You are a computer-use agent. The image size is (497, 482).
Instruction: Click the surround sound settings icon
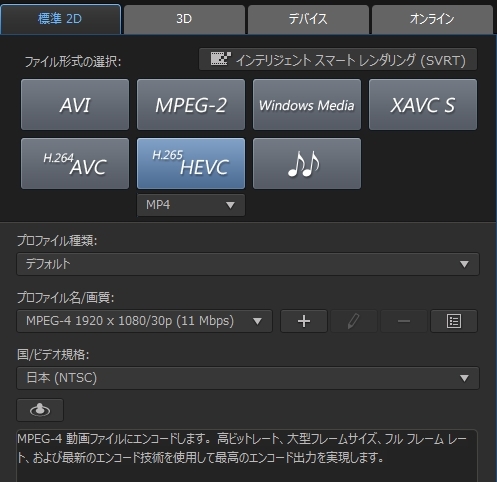pyautogui.click(x=40, y=410)
